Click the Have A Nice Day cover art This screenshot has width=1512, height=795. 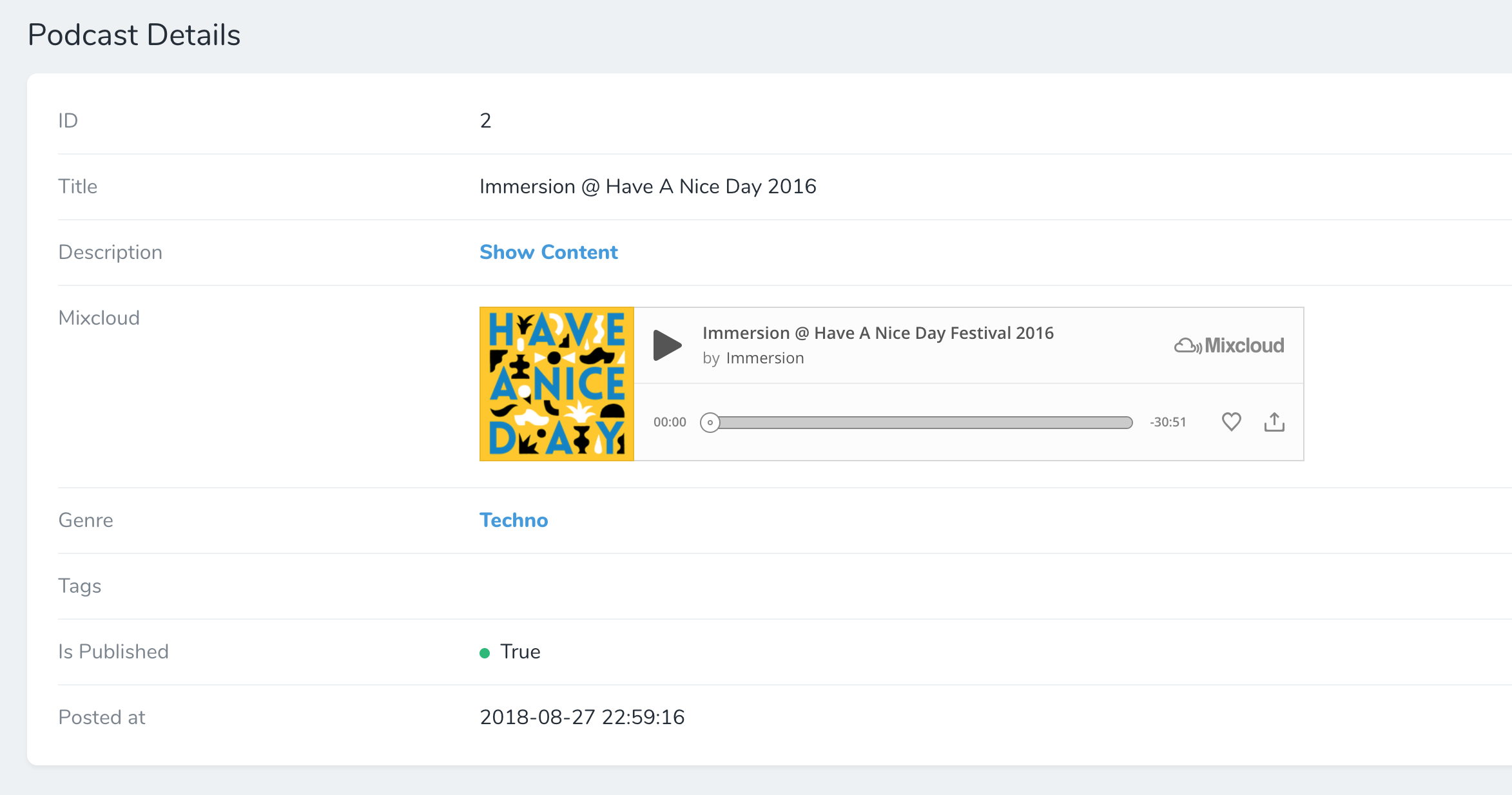click(557, 384)
